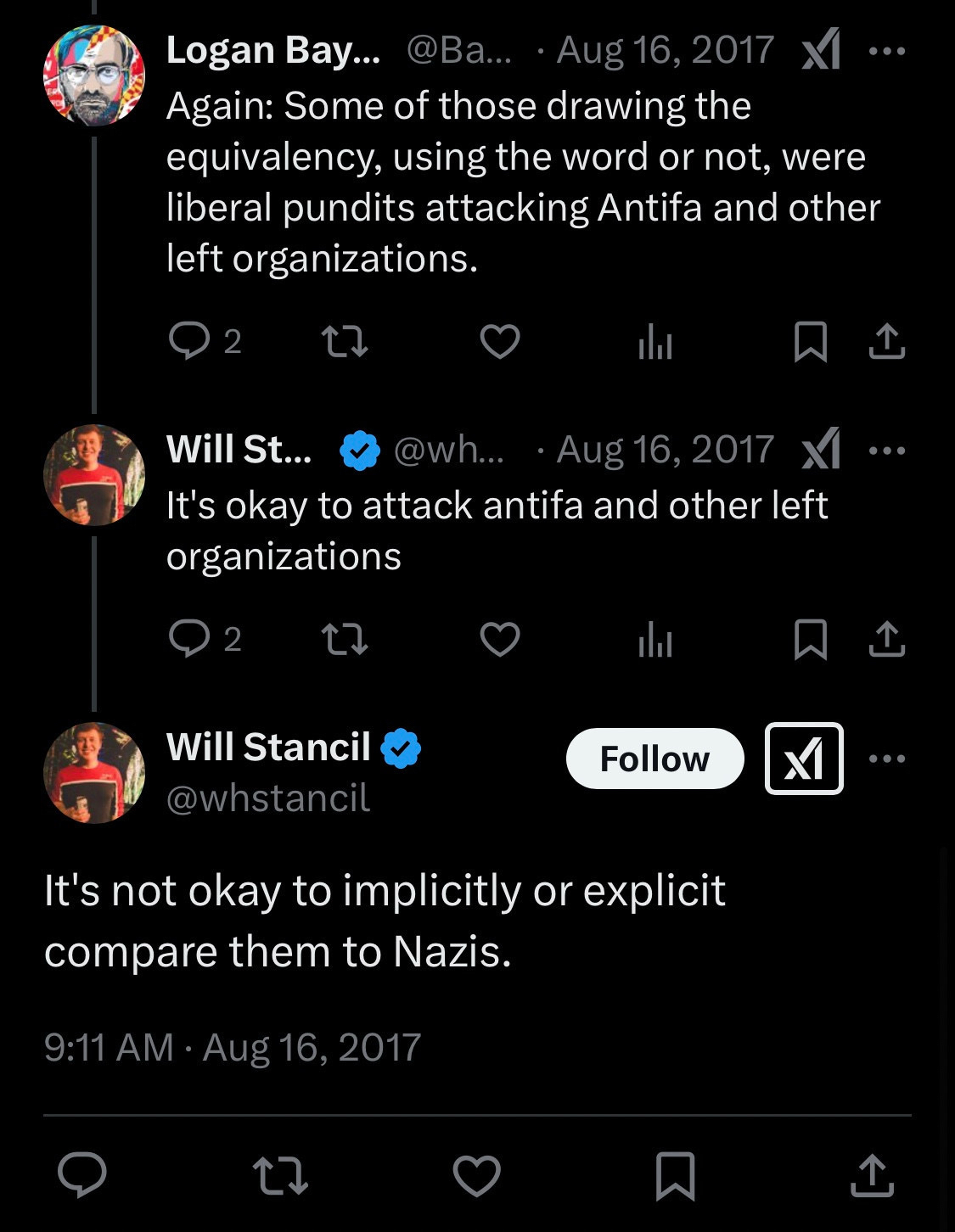Open the @whstancil profile handle
Image resolution: width=955 pixels, height=1232 pixels.
point(268,798)
